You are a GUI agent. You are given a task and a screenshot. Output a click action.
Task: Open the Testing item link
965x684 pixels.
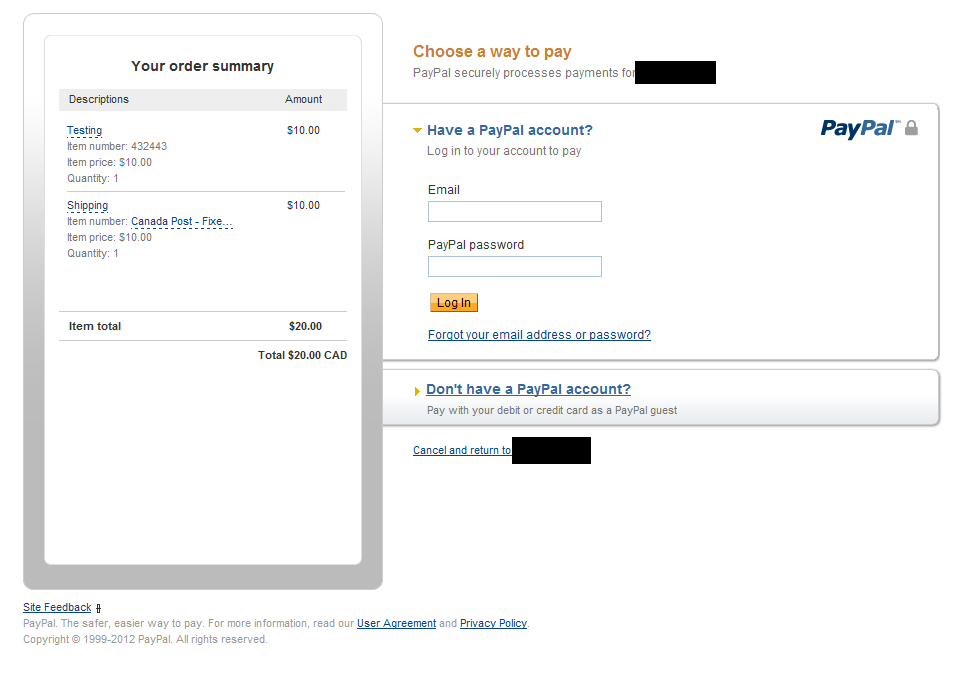(84, 131)
